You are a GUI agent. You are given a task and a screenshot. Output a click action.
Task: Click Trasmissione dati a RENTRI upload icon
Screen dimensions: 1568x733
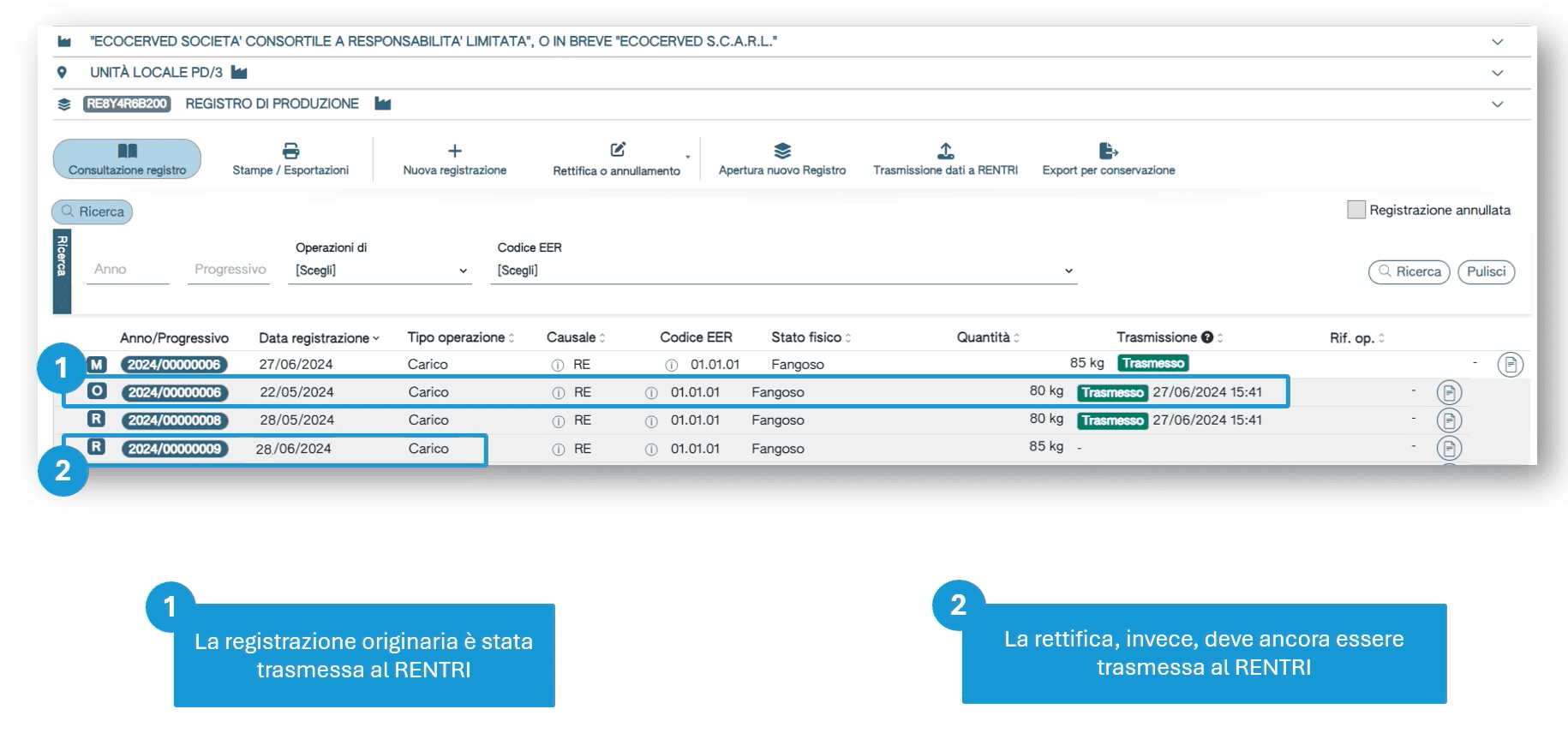tap(945, 152)
